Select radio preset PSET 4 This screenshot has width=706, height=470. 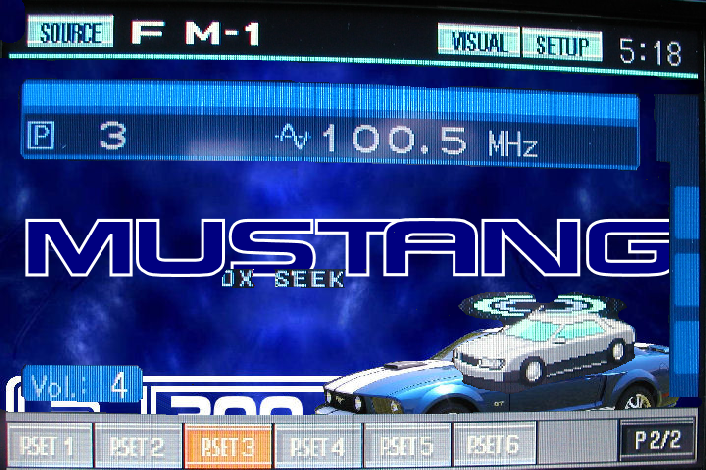317,444
